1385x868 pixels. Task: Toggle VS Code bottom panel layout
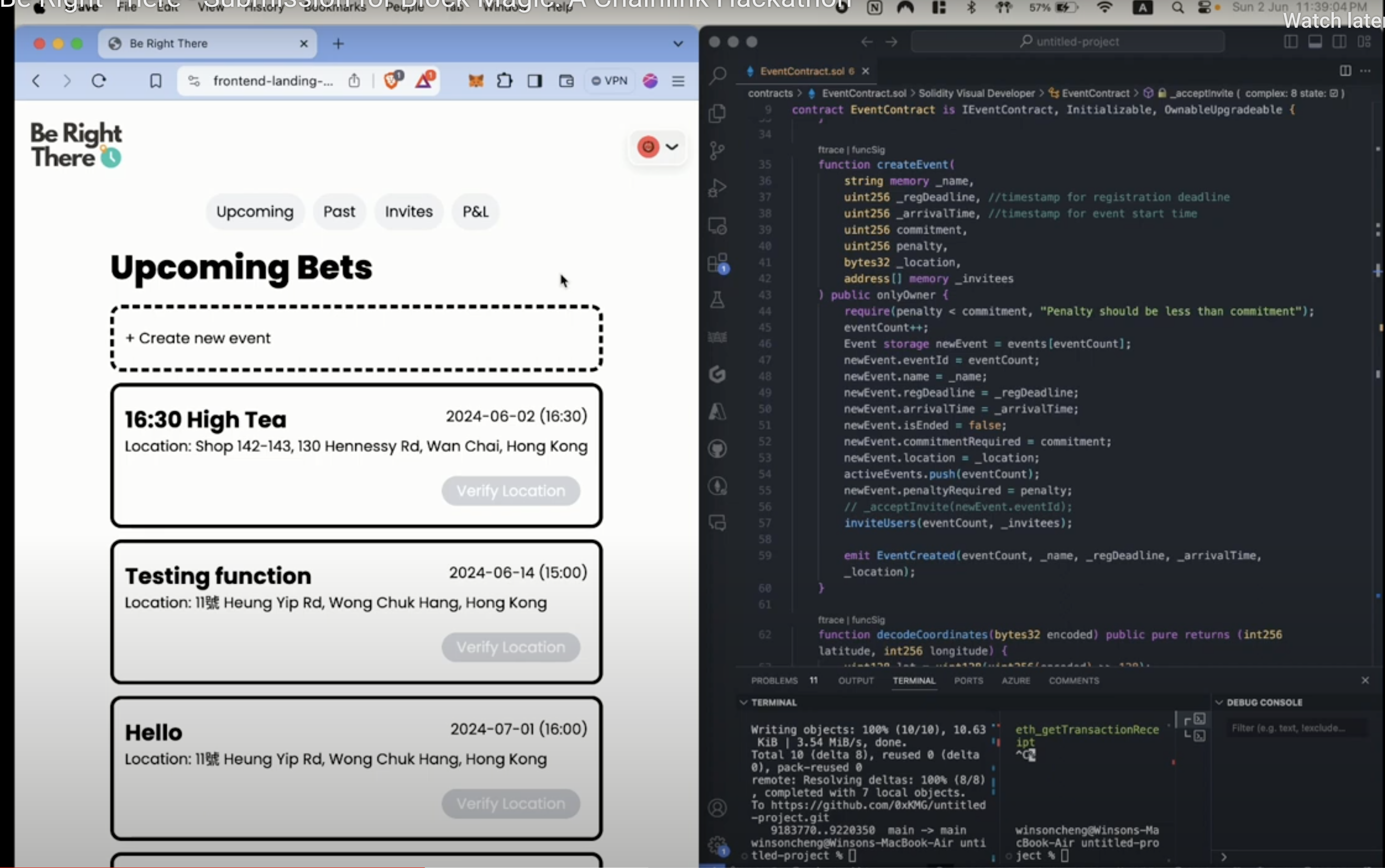(x=1315, y=42)
